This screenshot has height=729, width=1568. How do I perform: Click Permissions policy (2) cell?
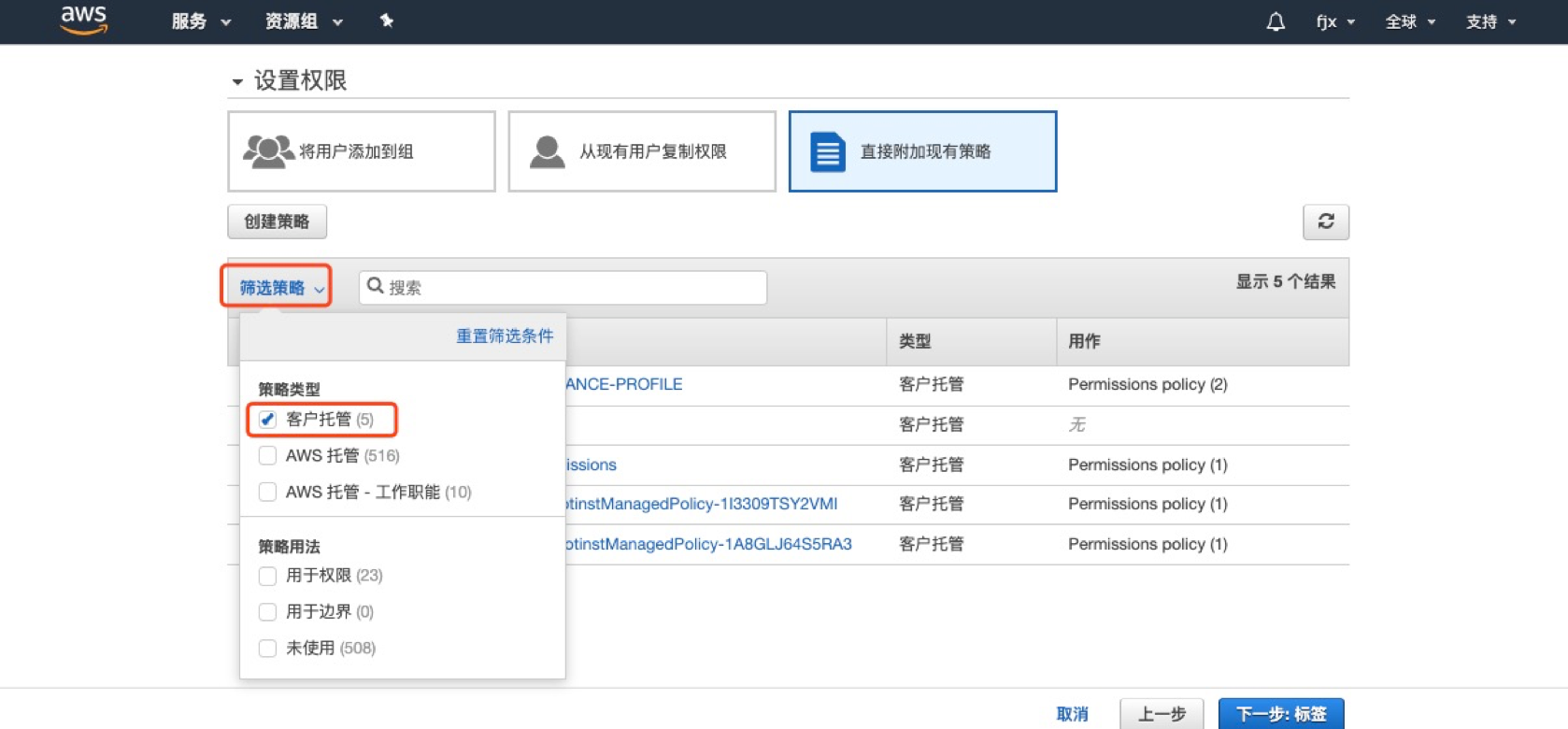(1147, 384)
